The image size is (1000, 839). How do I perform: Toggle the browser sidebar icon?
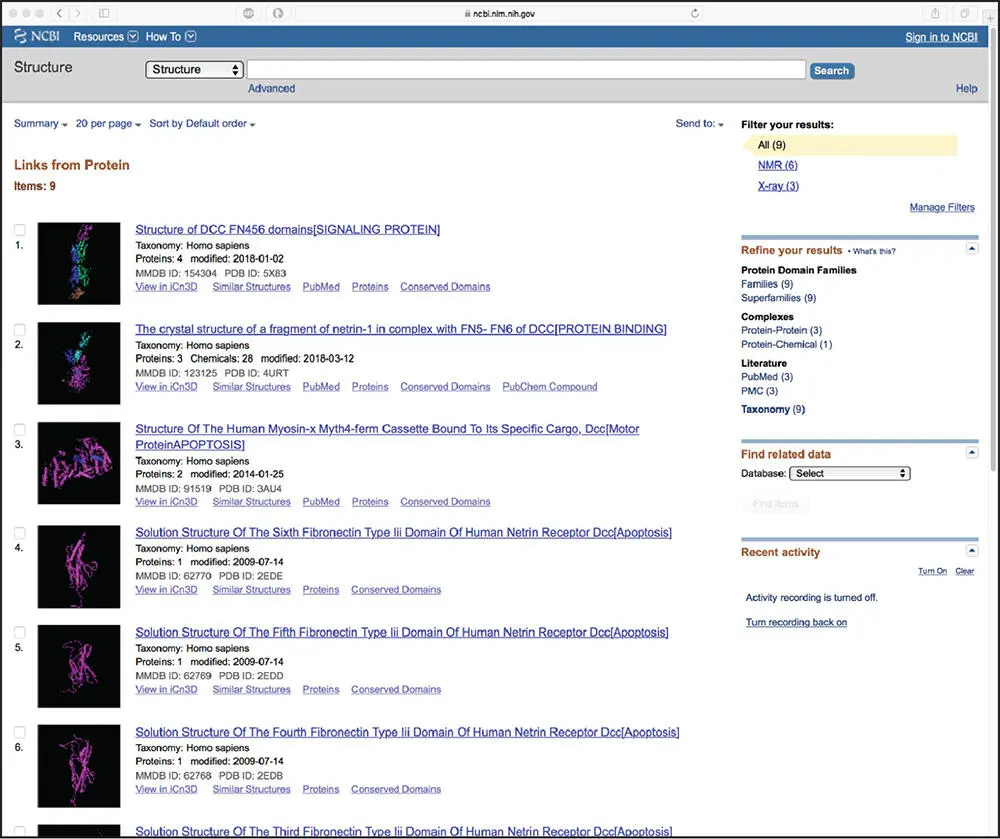[104, 13]
